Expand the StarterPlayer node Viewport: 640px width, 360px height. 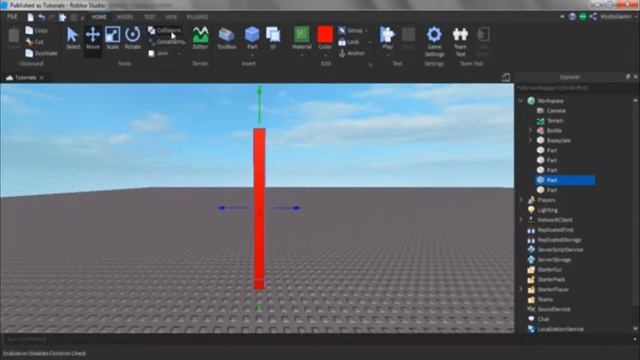click(521, 289)
